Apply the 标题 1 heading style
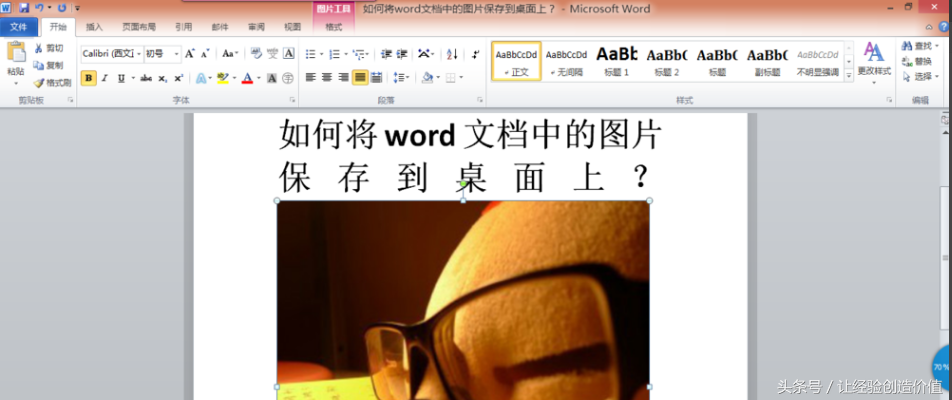The width and height of the screenshot is (952, 400). (x=617, y=61)
